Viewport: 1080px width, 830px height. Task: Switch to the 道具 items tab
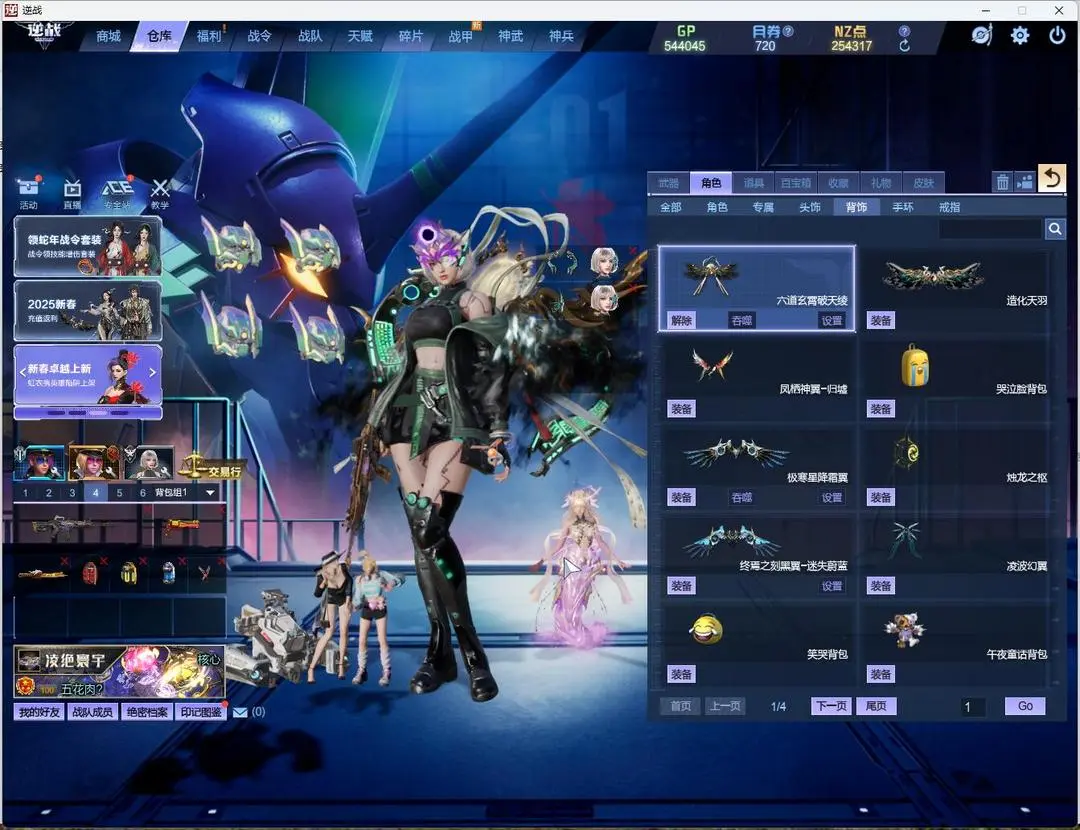754,183
